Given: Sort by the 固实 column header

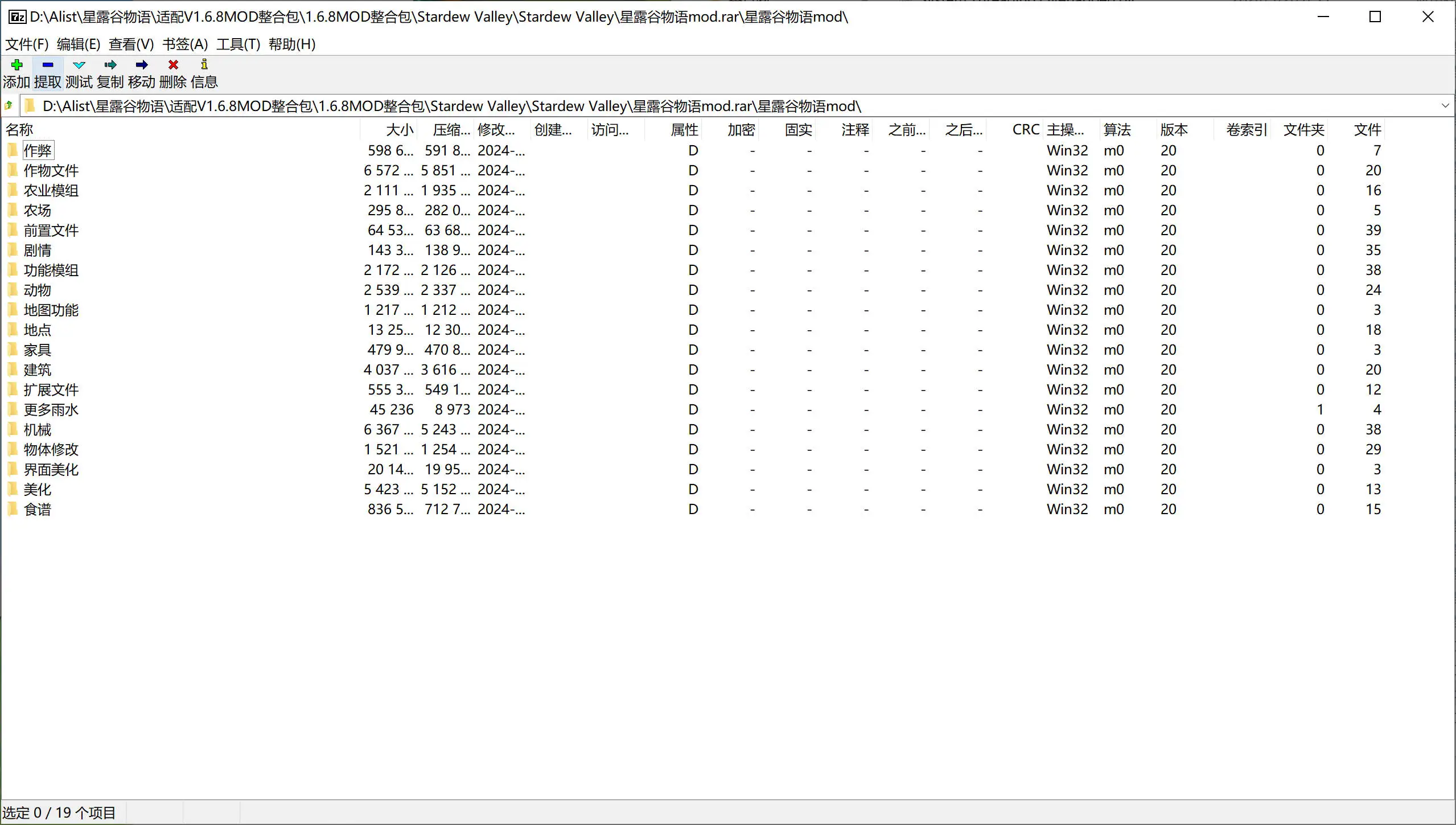Looking at the screenshot, I should 787,130.
